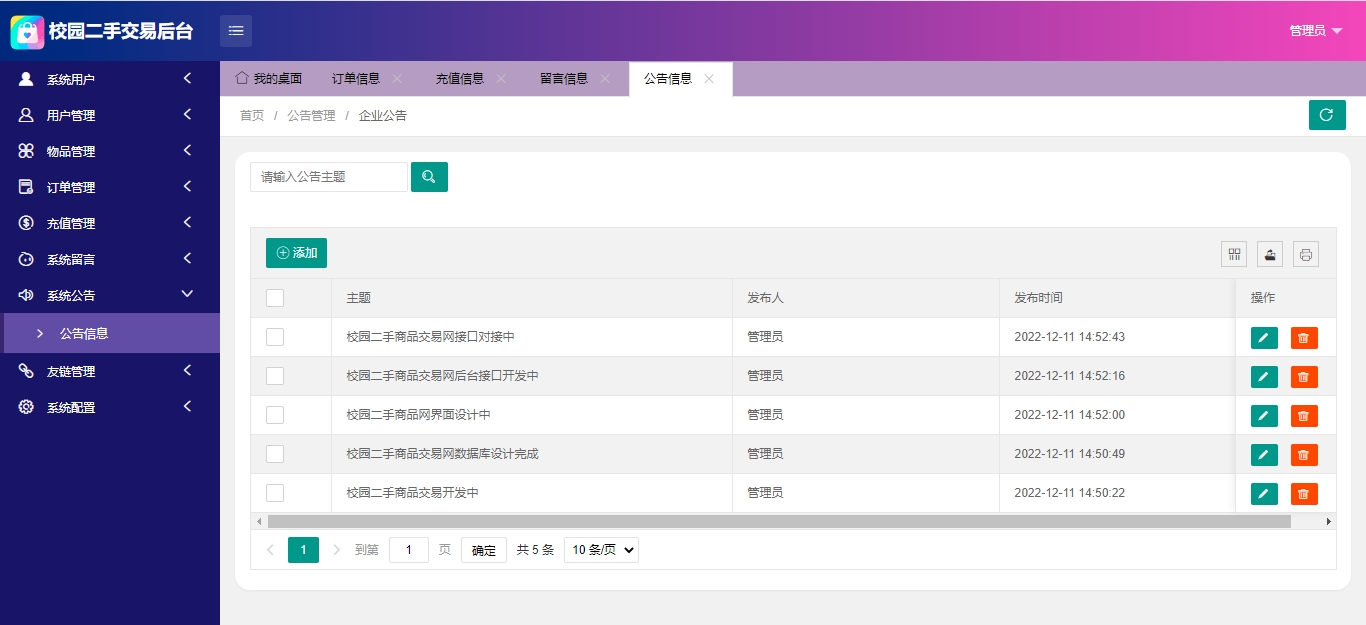The width and height of the screenshot is (1366, 625).
Task: Click the 系统公告 speaker icon
Action: click(x=26, y=295)
